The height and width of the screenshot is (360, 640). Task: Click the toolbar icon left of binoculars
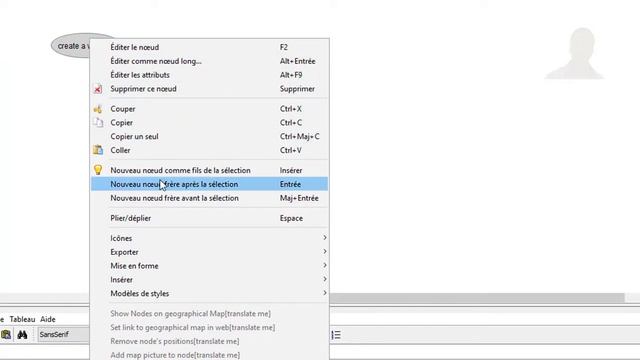(x=6, y=335)
